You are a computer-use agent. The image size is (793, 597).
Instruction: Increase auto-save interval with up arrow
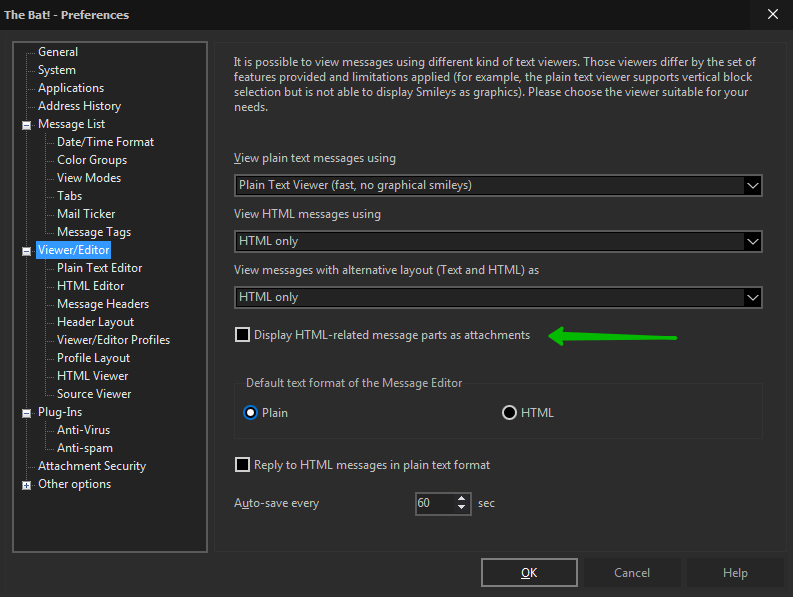[461, 498]
